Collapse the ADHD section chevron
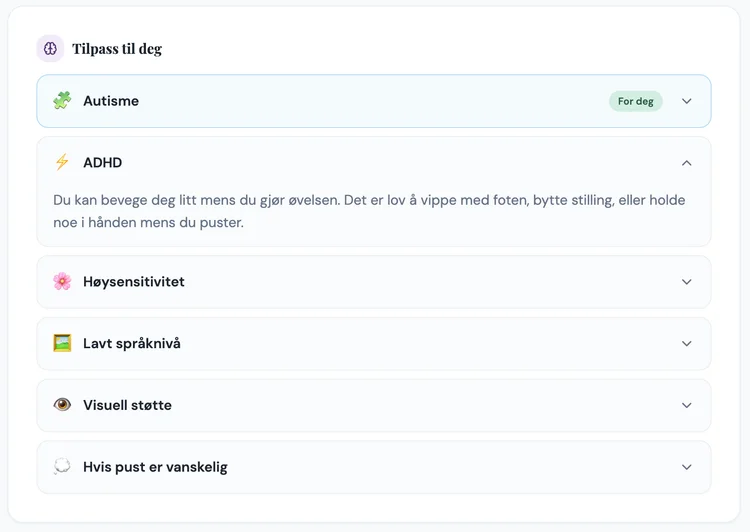This screenshot has height=532, width=750. pos(686,162)
